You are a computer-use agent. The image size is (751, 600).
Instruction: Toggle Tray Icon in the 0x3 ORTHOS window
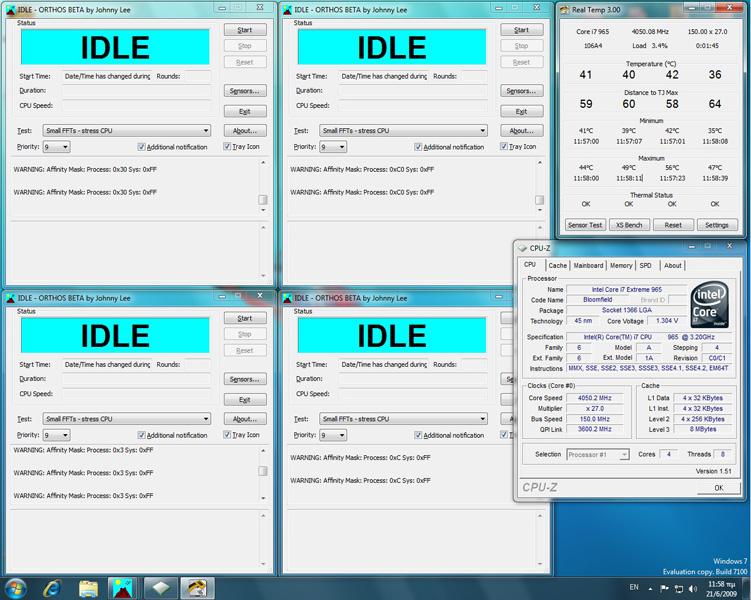tap(227, 435)
